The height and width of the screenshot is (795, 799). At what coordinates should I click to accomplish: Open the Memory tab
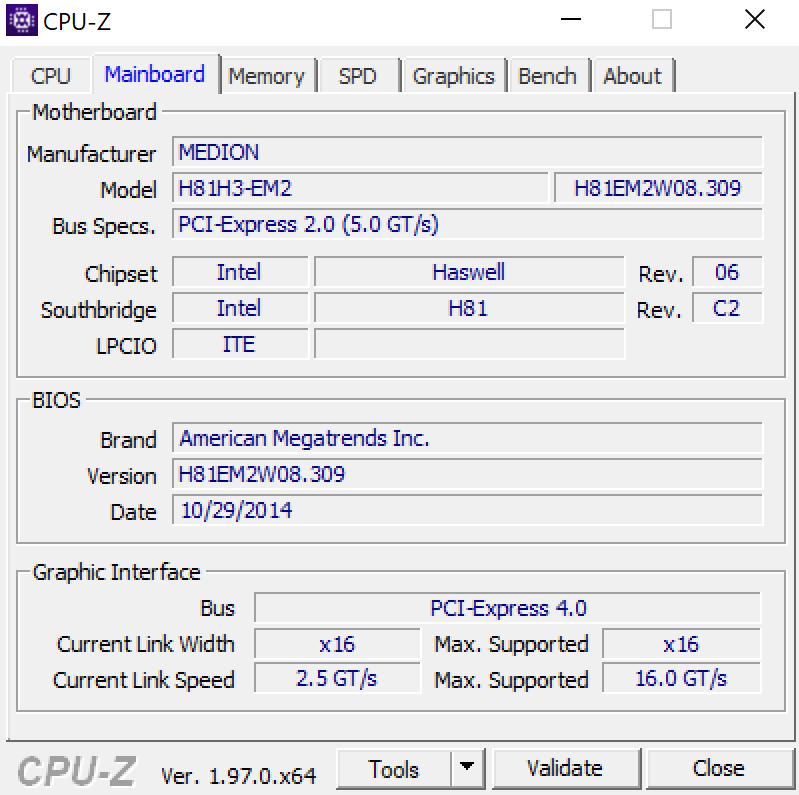(267, 76)
